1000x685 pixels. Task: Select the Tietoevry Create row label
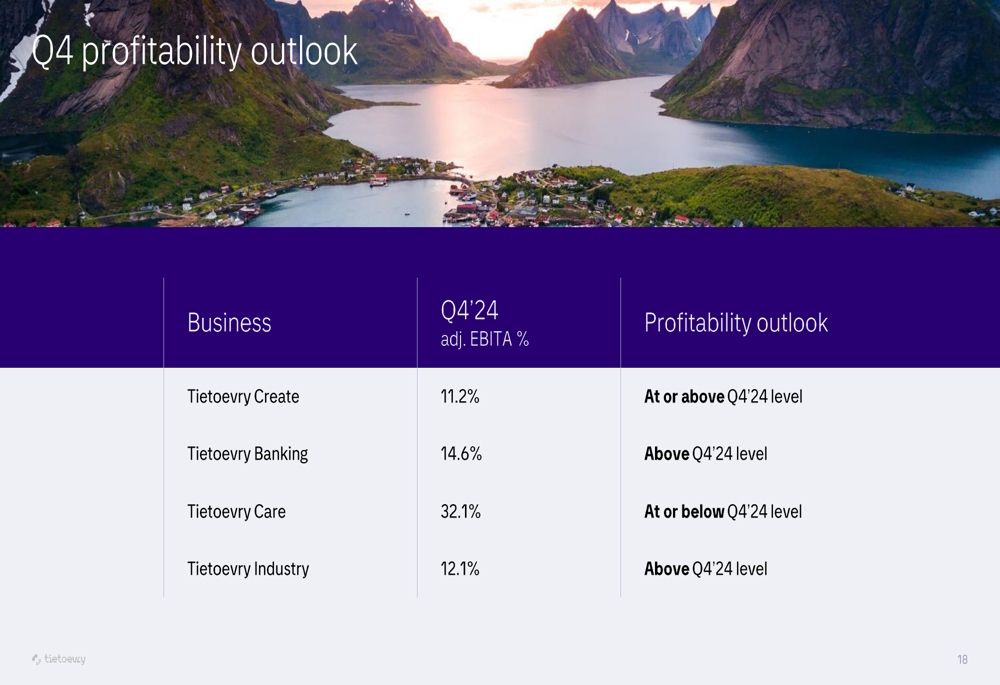[x=243, y=397]
